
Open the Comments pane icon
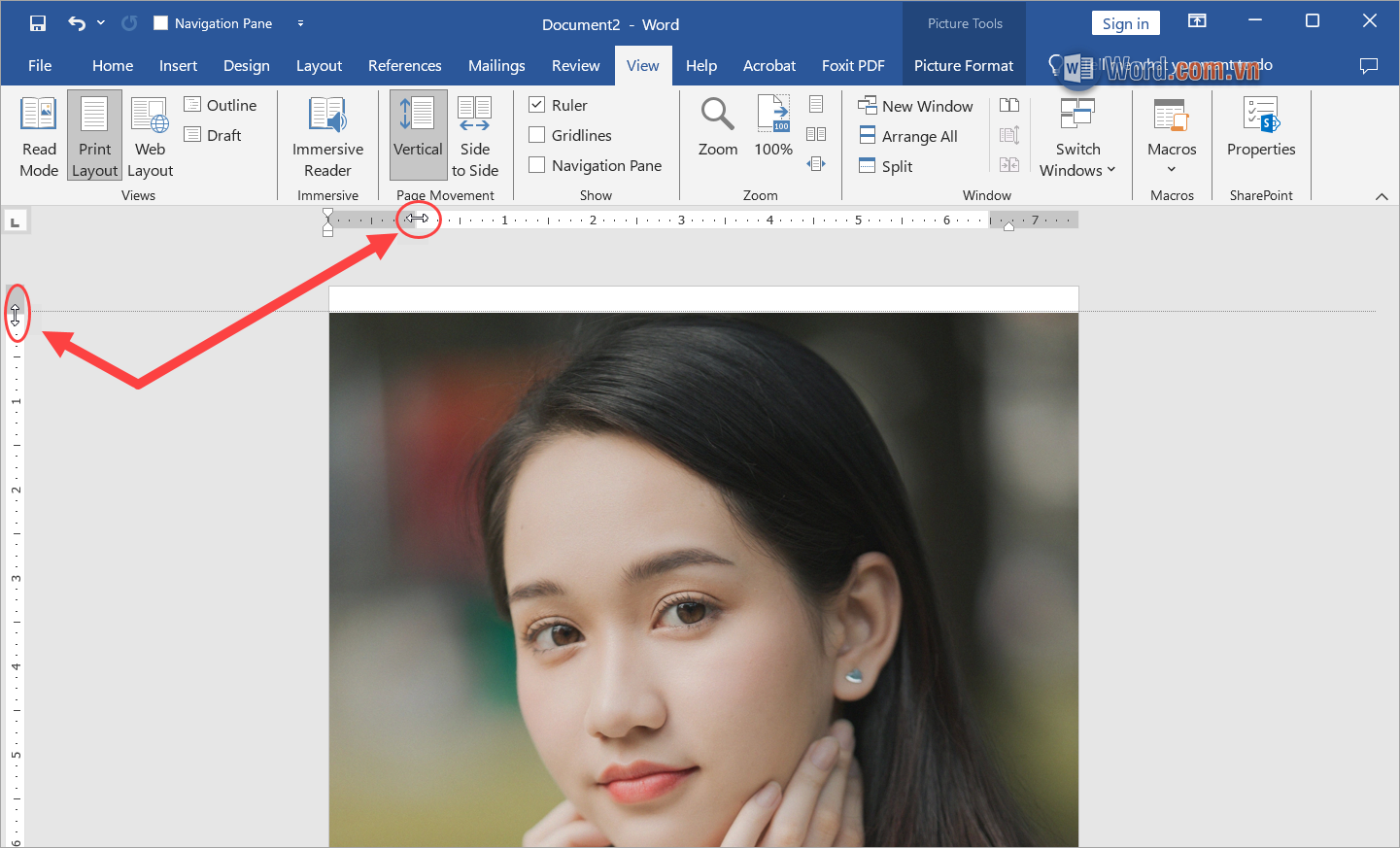tap(1369, 65)
